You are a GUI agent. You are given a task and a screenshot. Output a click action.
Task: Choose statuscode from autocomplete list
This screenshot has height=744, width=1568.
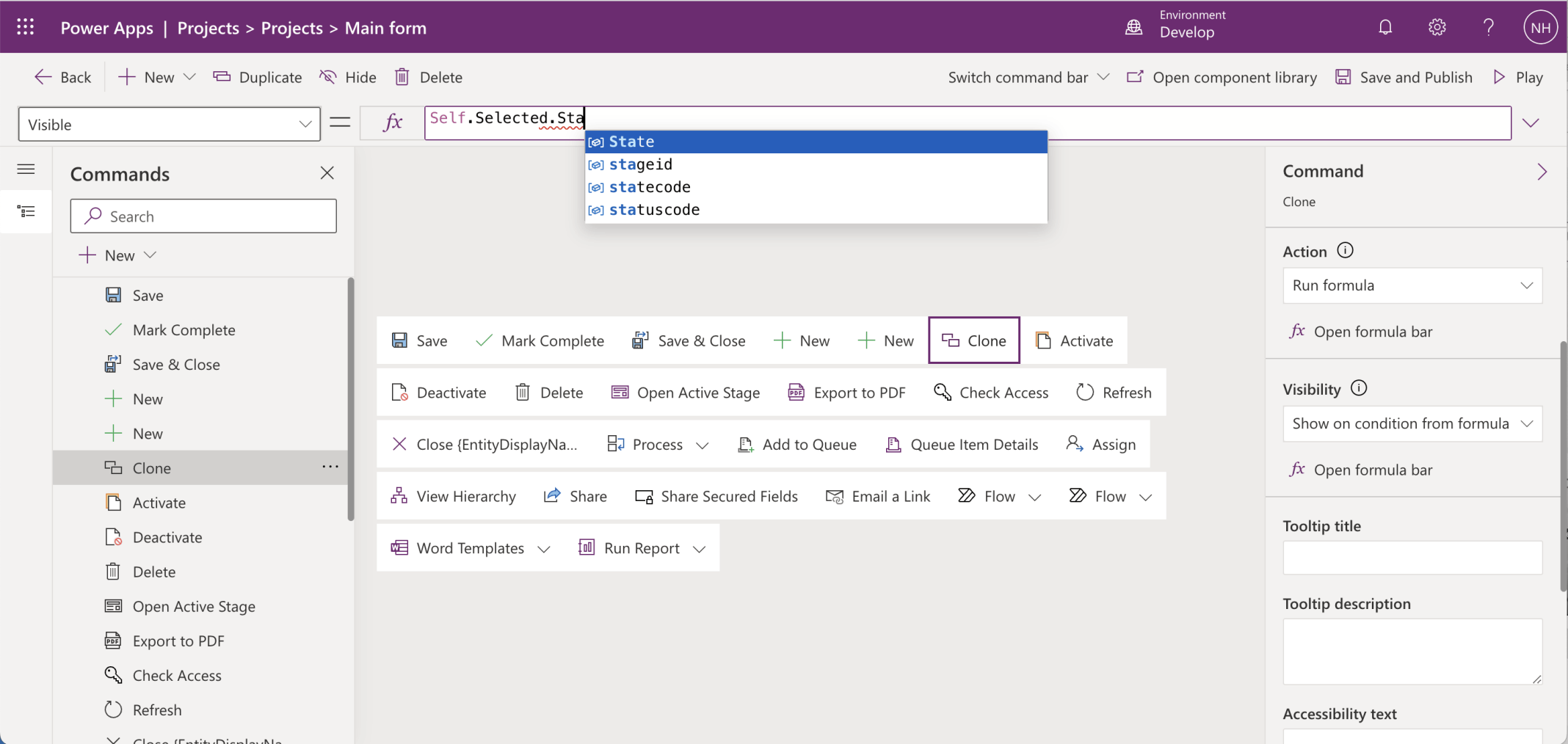coord(654,210)
